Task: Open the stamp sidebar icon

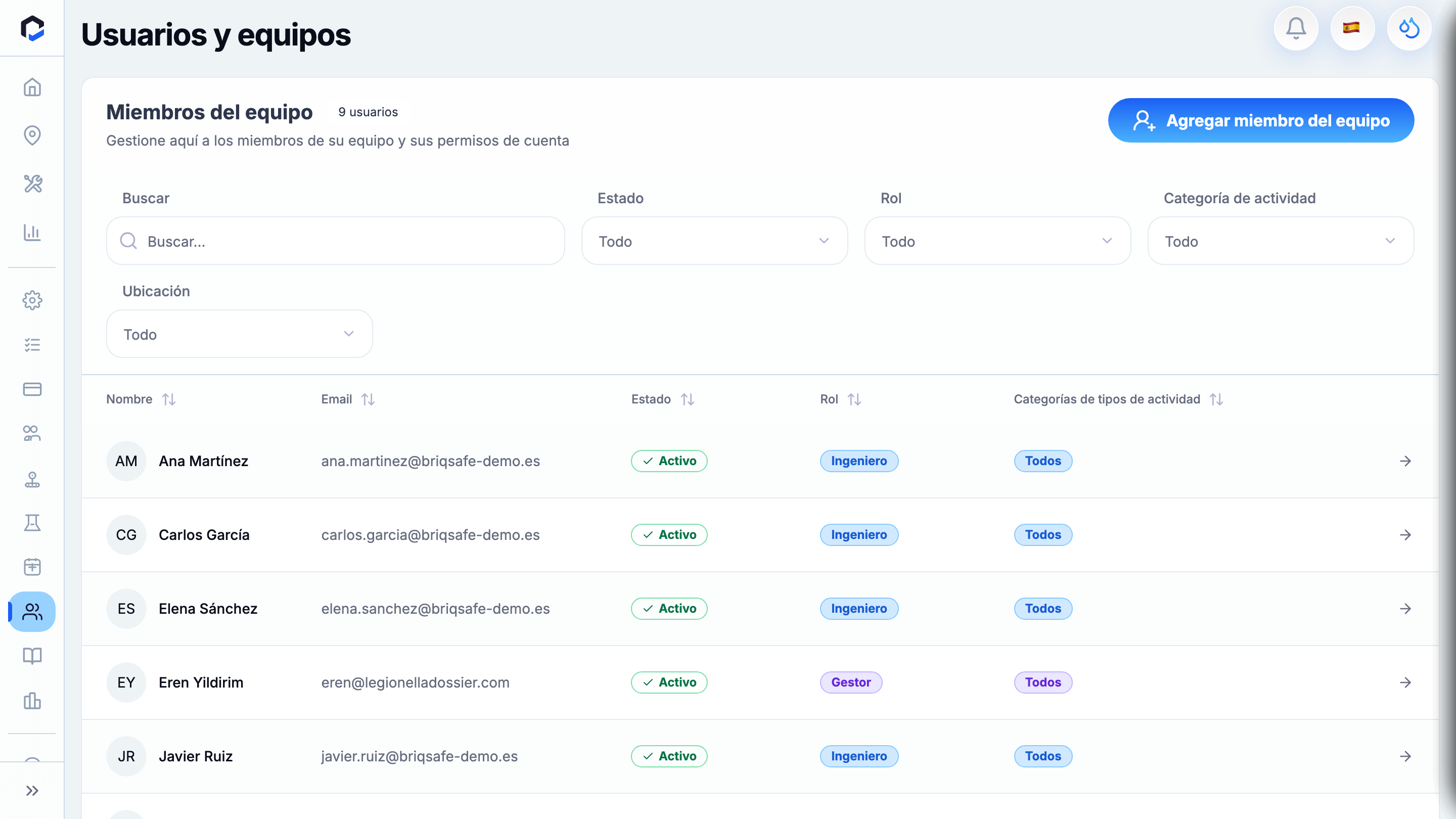Action: click(32, 479)
